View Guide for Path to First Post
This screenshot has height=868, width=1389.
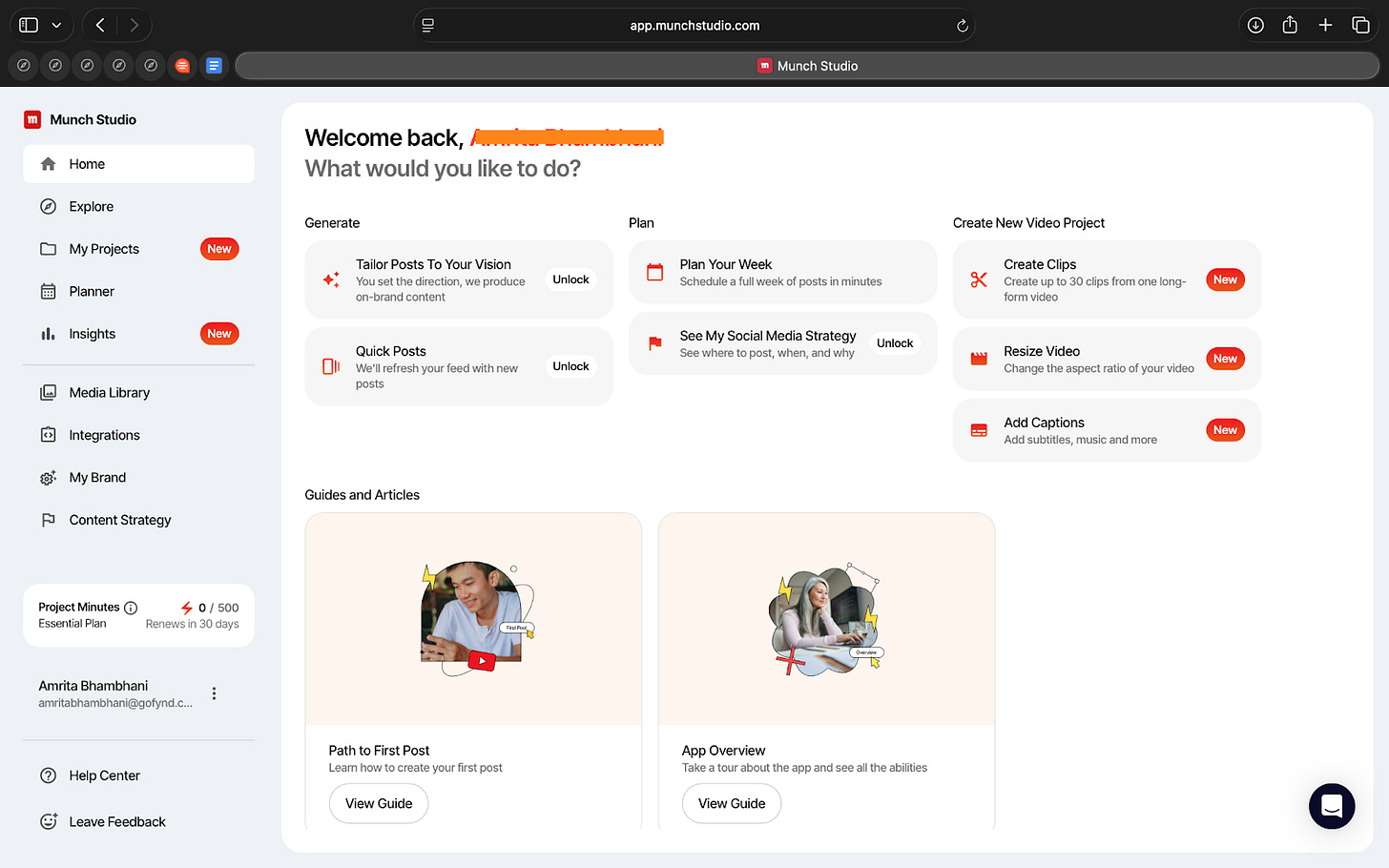[x=379, y=803]
